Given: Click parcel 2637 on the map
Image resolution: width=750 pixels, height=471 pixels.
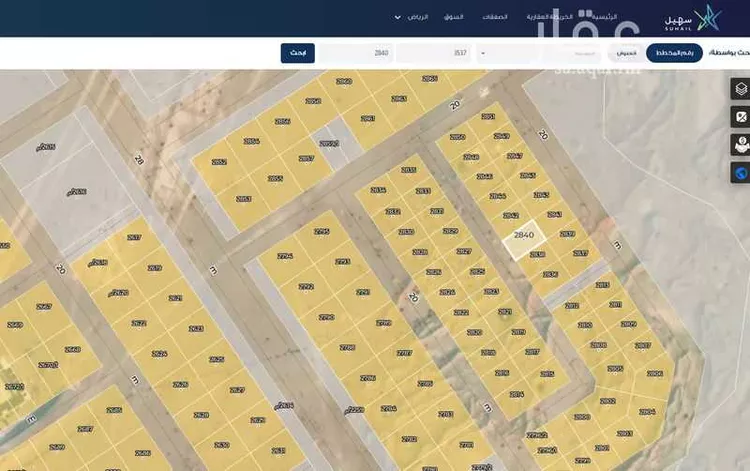Looking at the screenshot, I should (x=134, y=237).
